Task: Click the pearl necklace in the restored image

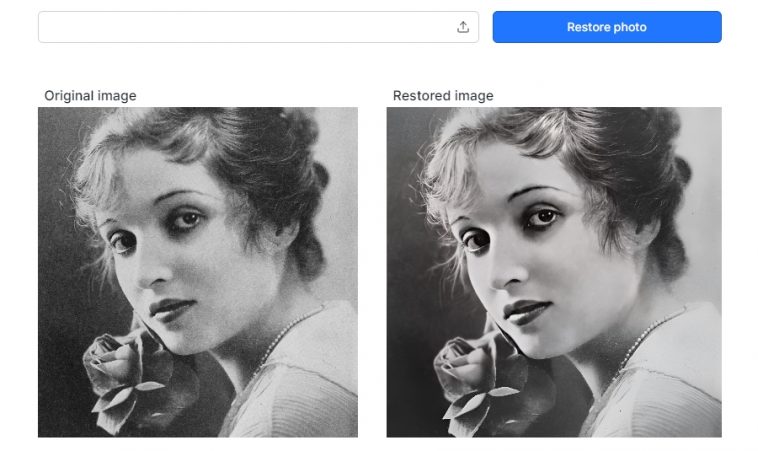Action: pyautogui.click(x=648, y=338)
